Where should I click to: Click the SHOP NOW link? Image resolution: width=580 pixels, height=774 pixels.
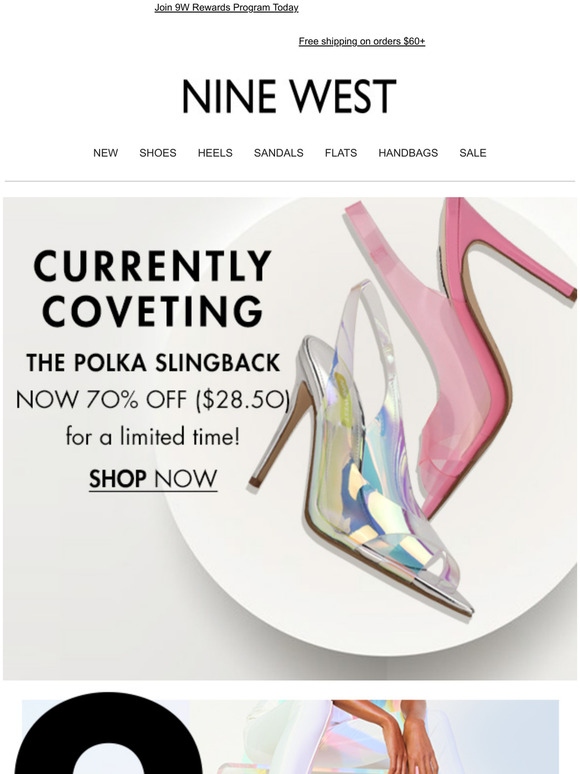coord(153,479)
